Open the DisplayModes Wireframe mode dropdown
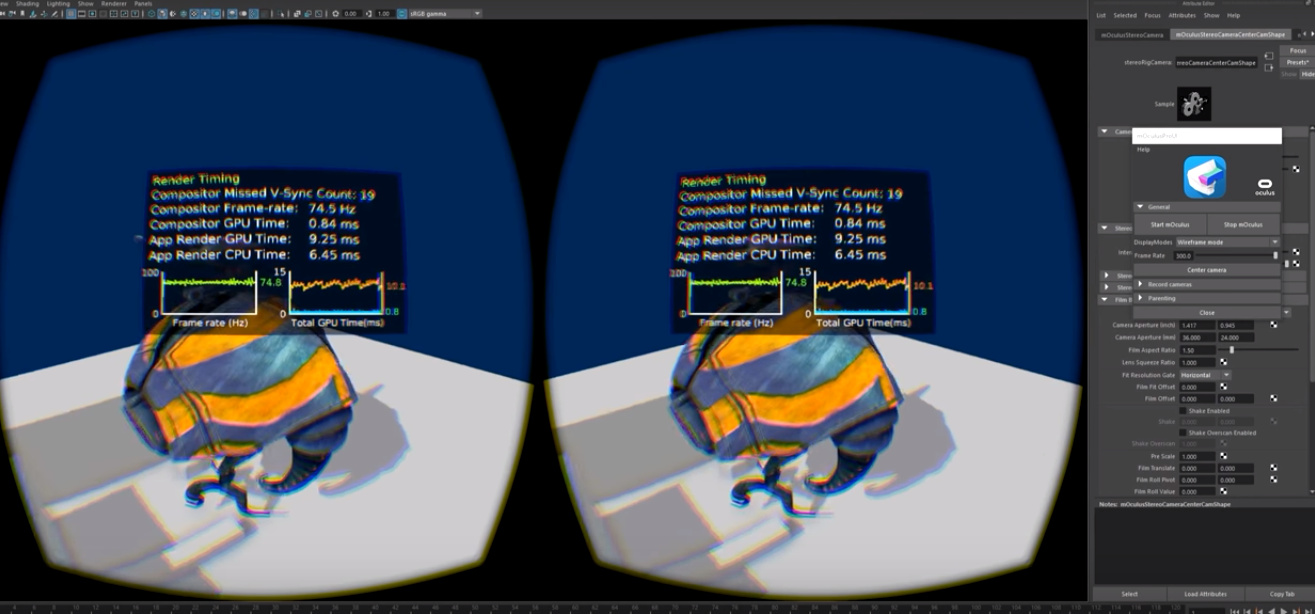Viewport: 1315px width, 614px height. coord(1227,242)
